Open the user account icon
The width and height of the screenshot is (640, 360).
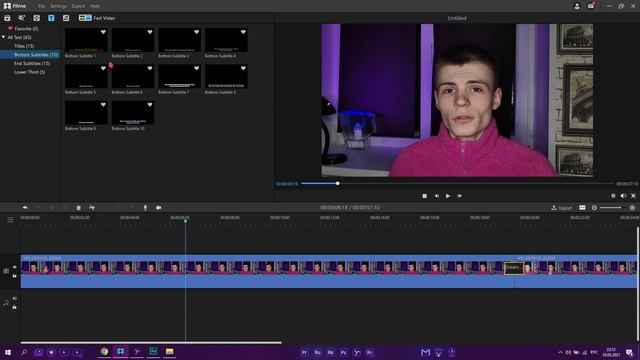[x=577, y=6]
